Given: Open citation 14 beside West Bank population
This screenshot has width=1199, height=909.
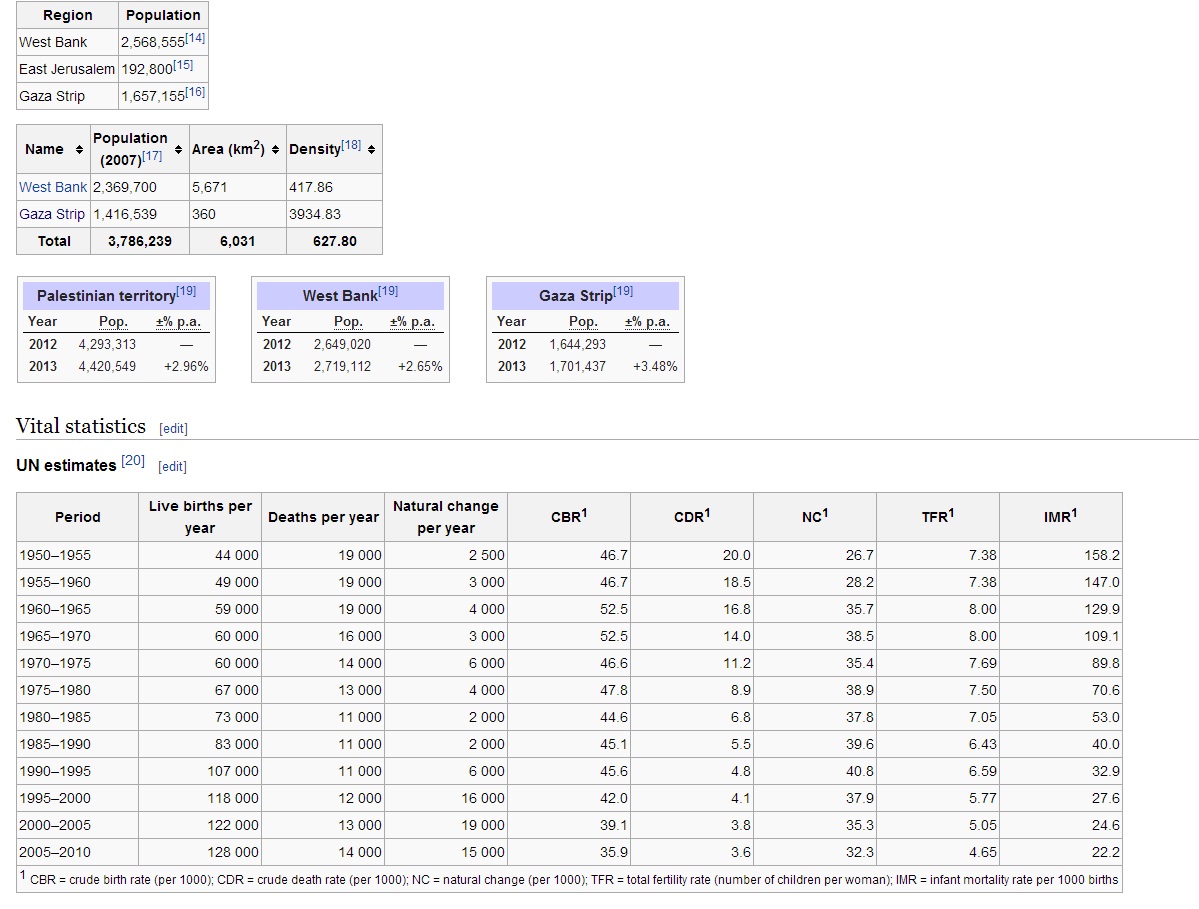Looking at the screenshot, I should point(194,38).
